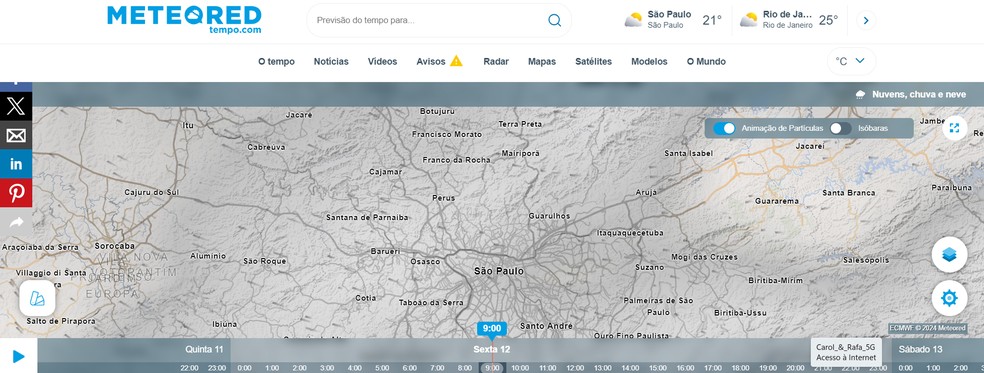Open the °C units dropdown
This screenshot has width=984, height=373.
(851, 61)
